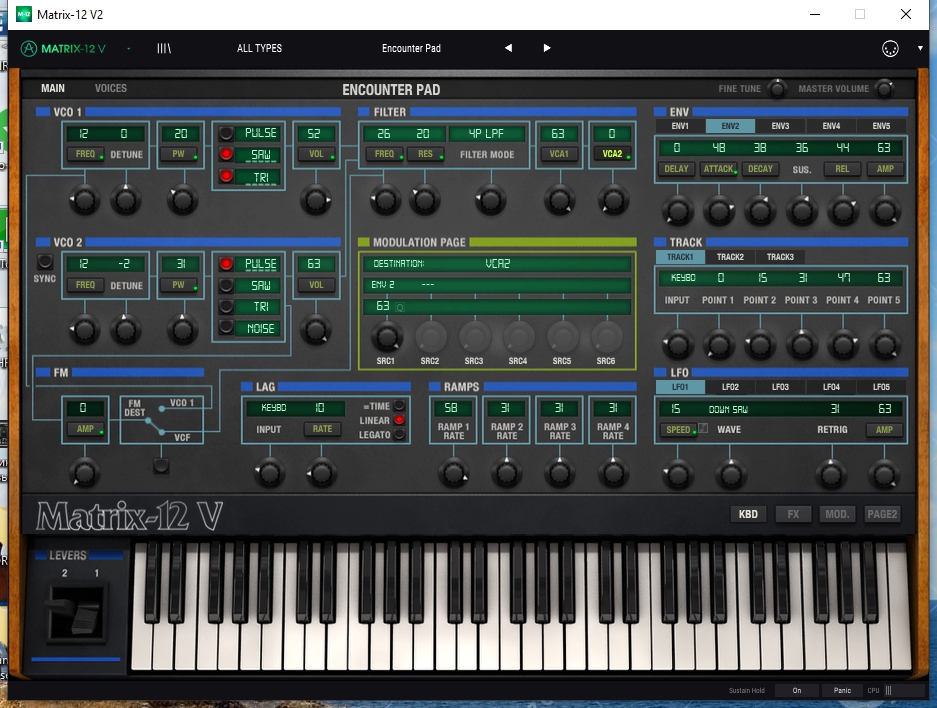This screenshot has width=937, height=708.
Task: Click the envelope DECAY button
Action: [760, 169]
